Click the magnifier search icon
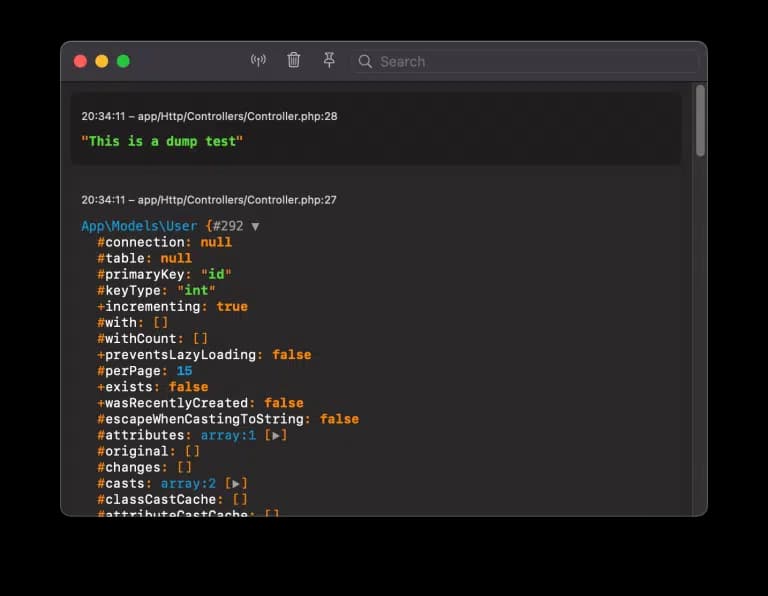768x596 pixels. 365,61
